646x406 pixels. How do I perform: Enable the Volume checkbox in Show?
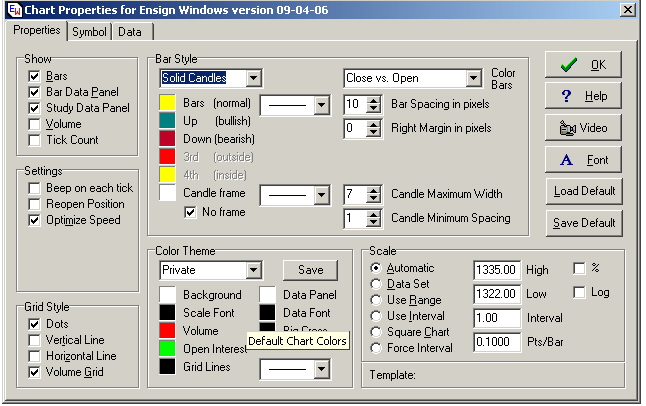click(34, 124)
